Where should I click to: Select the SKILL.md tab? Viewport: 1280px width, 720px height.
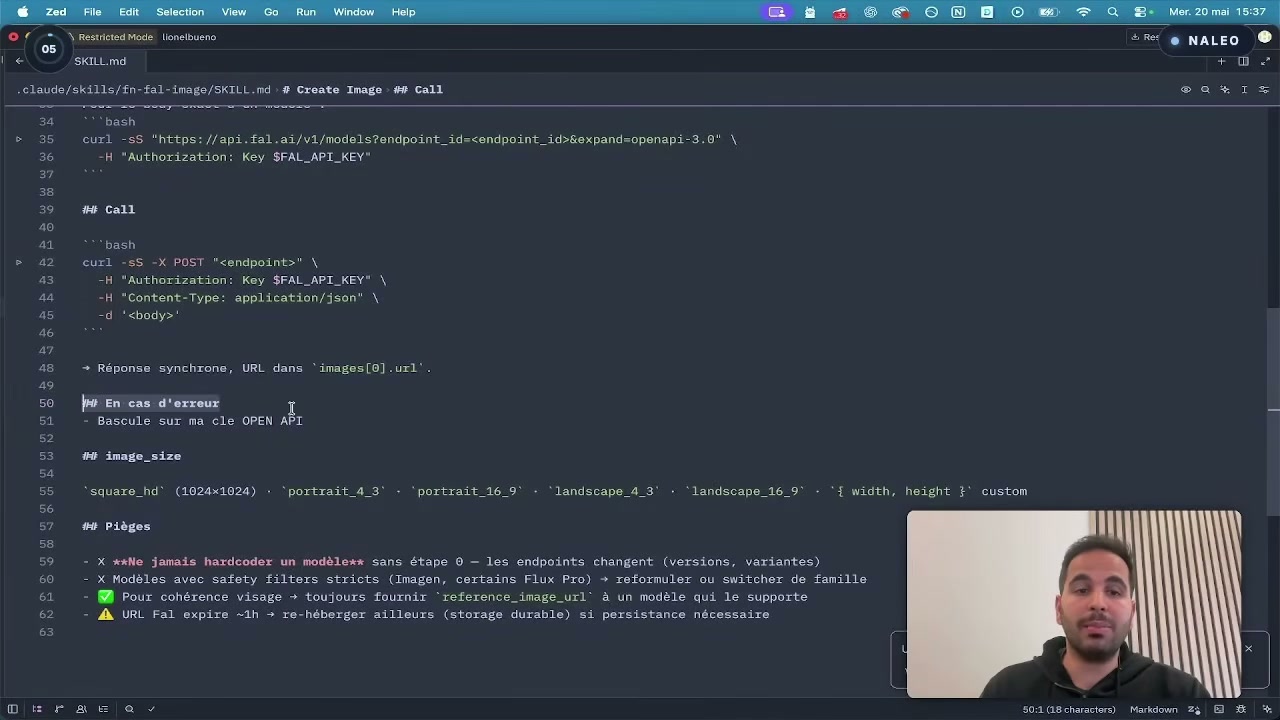[x=99, y=61]
